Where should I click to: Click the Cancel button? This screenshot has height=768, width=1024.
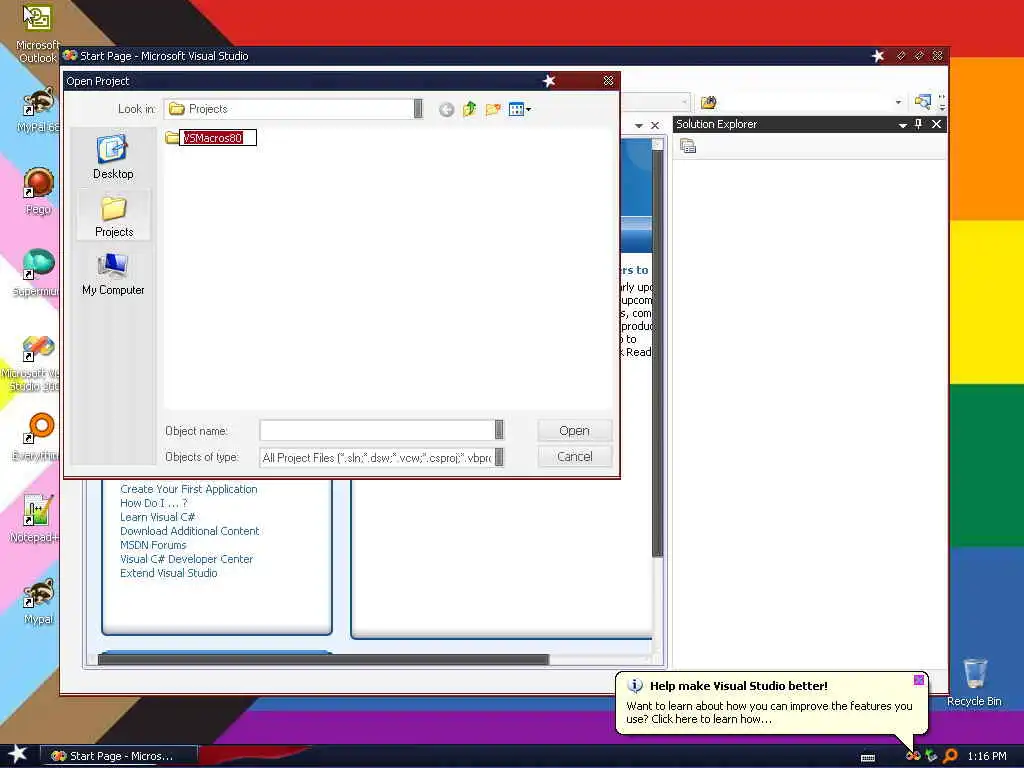574,456
